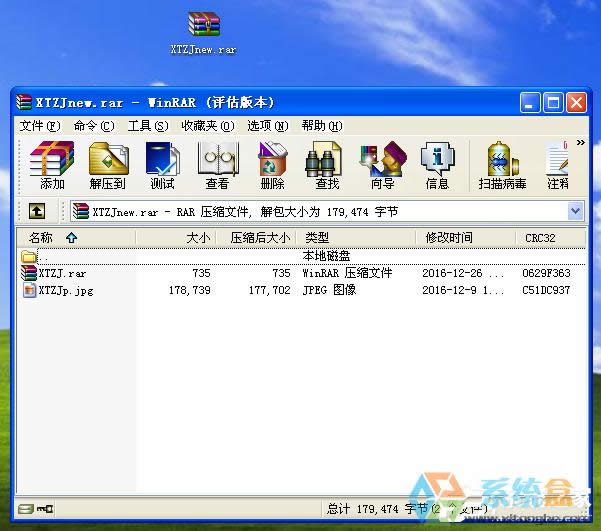The image size is (601, 531).
Task: Sort by 修改时间 column header
Action: (449, 238)
